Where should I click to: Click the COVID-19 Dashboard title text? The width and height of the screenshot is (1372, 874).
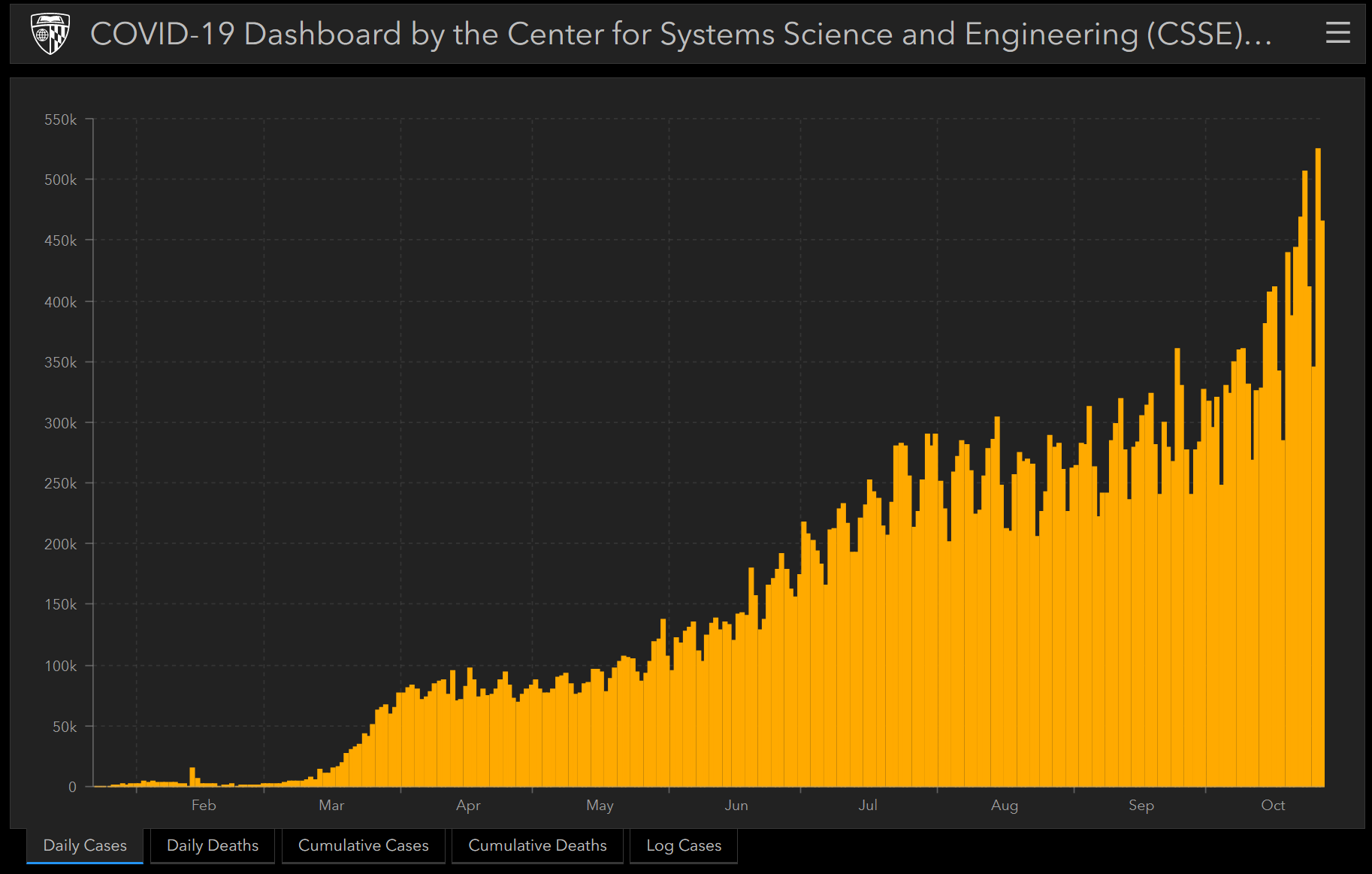coord(680,34)
